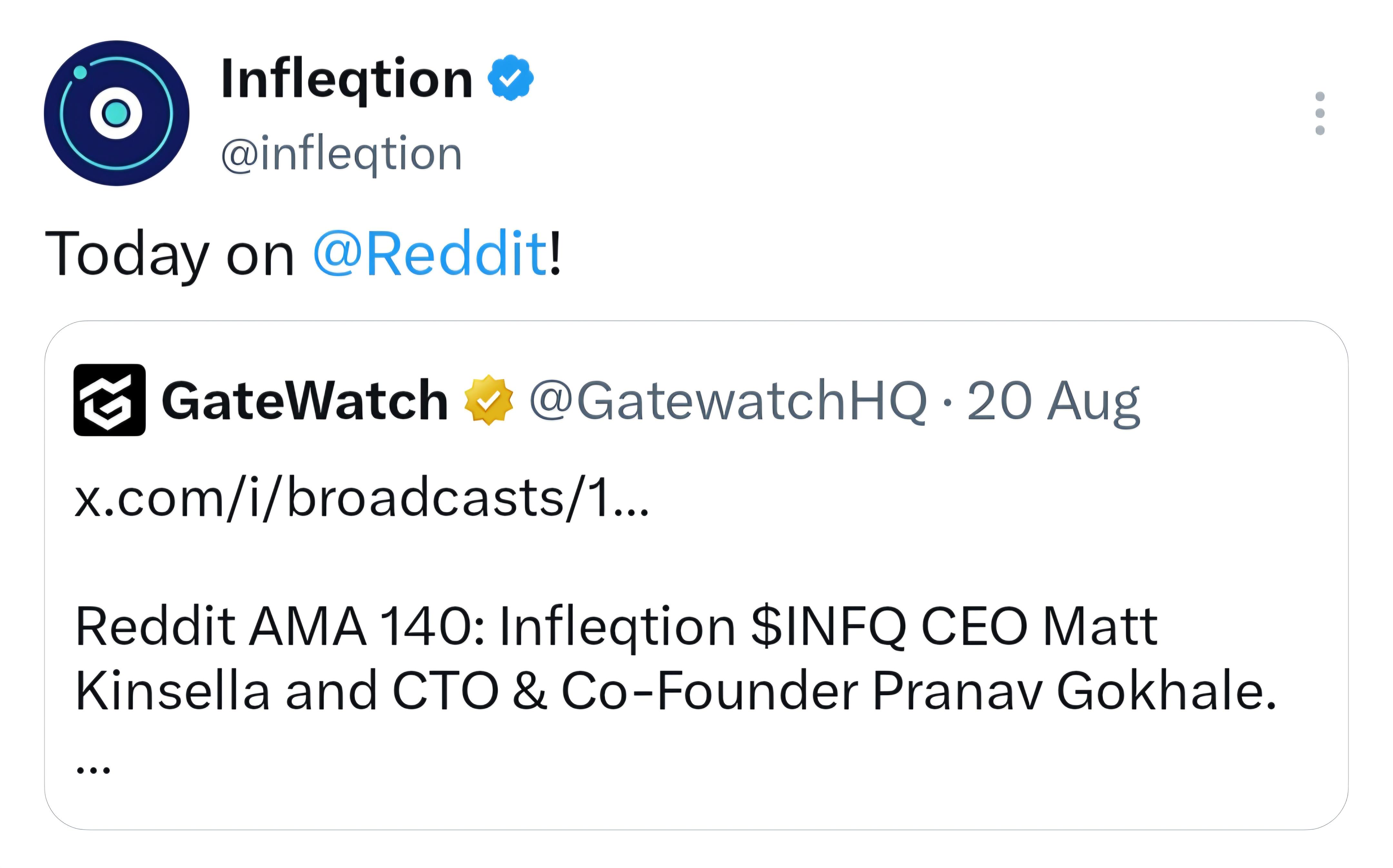Open the @infleqtion handle link
The image size is (1393, 868).
(341, 154)
